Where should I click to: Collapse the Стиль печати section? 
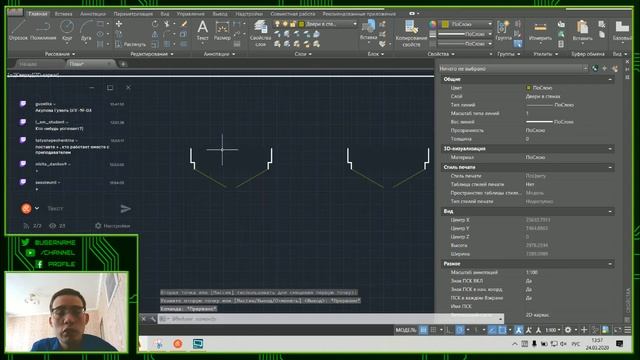610,167
